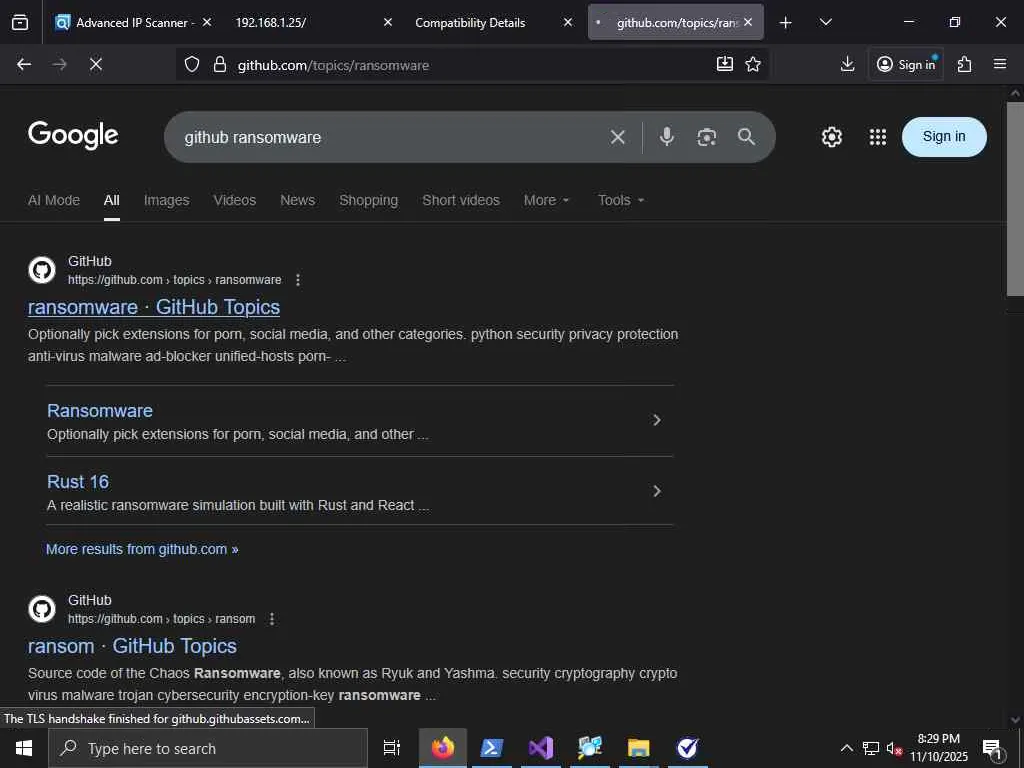Open tracking protection shield icon
Viewport: 1024px width, 768px height.
(x=191, y=64)
